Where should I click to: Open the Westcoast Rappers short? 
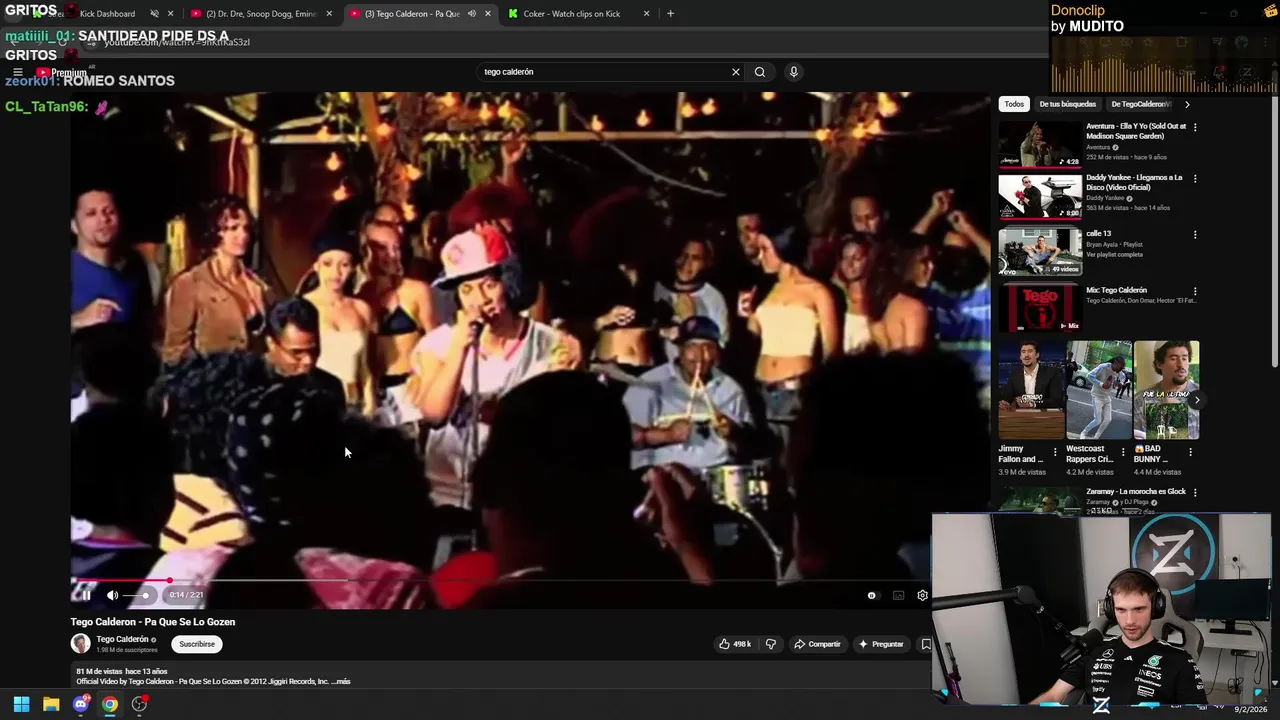(1099, 390)
